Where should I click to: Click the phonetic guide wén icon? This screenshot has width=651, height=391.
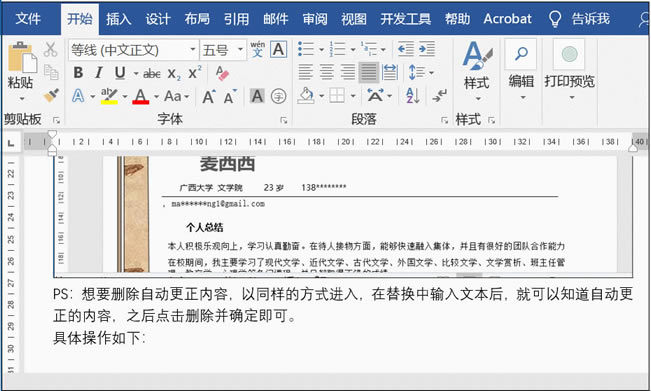[x=257, y=49]
